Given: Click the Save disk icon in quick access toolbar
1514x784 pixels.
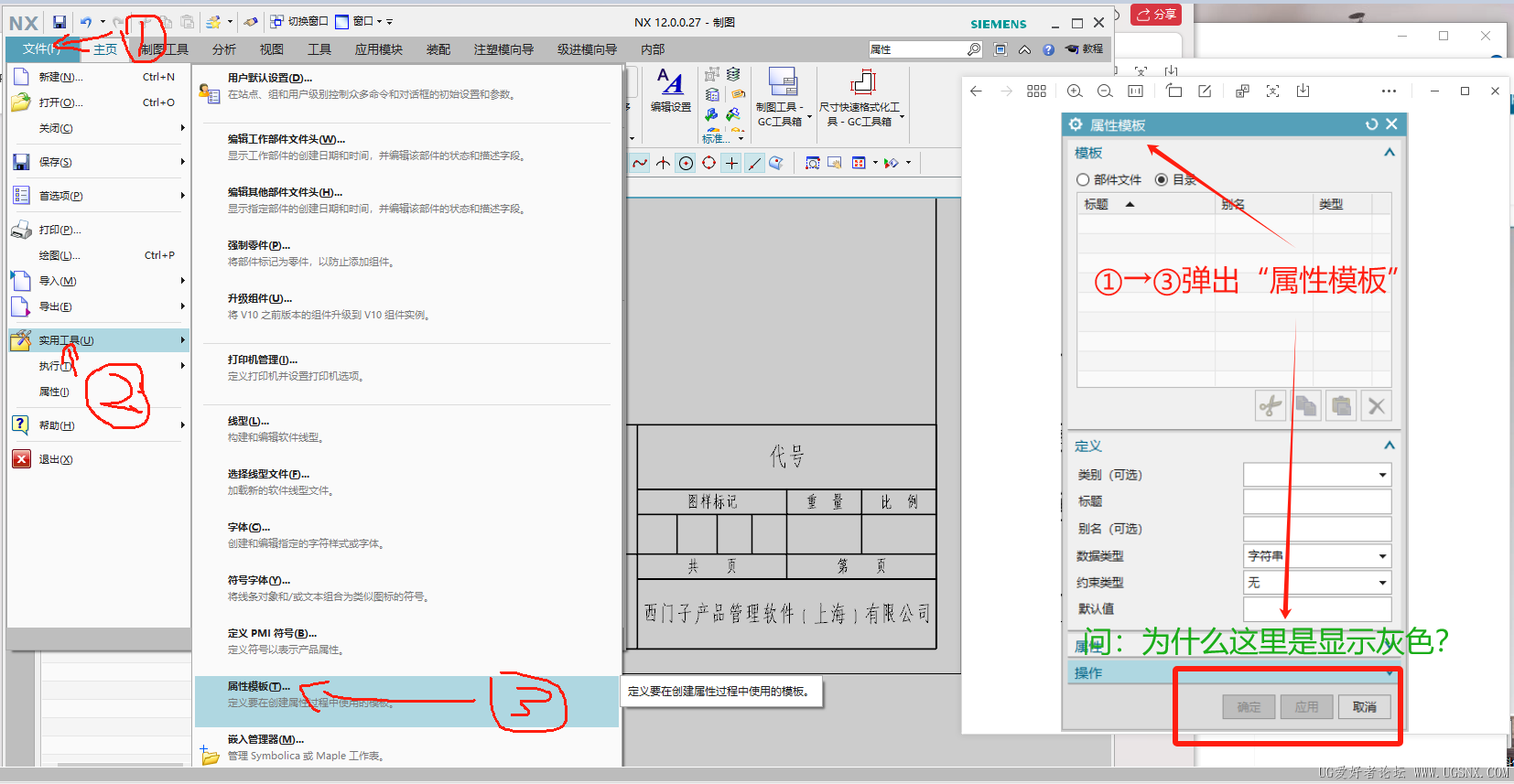Looking at the screenshot, I should click(59, 22).
